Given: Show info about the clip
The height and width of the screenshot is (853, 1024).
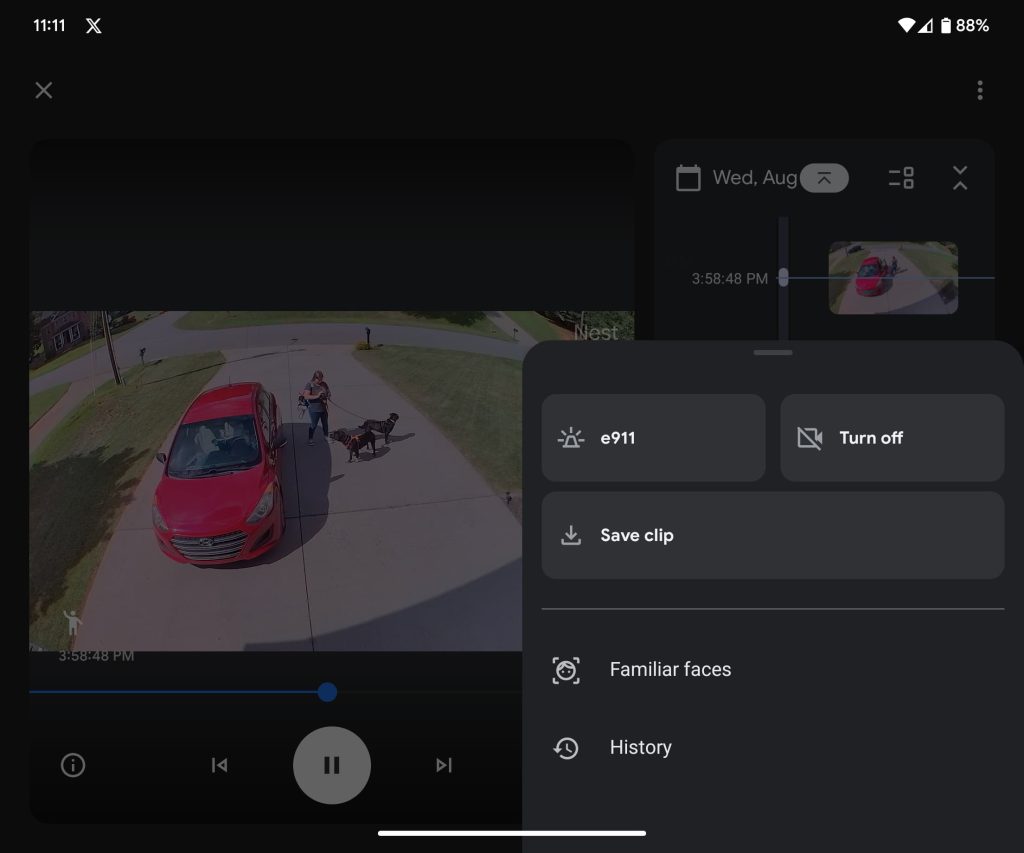Looking at the screenshot, I should tap(73, 765).
